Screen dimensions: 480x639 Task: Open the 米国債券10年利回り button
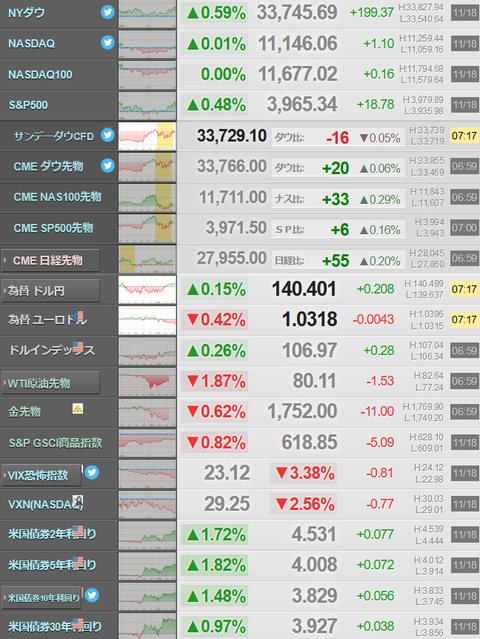(42, 598)
